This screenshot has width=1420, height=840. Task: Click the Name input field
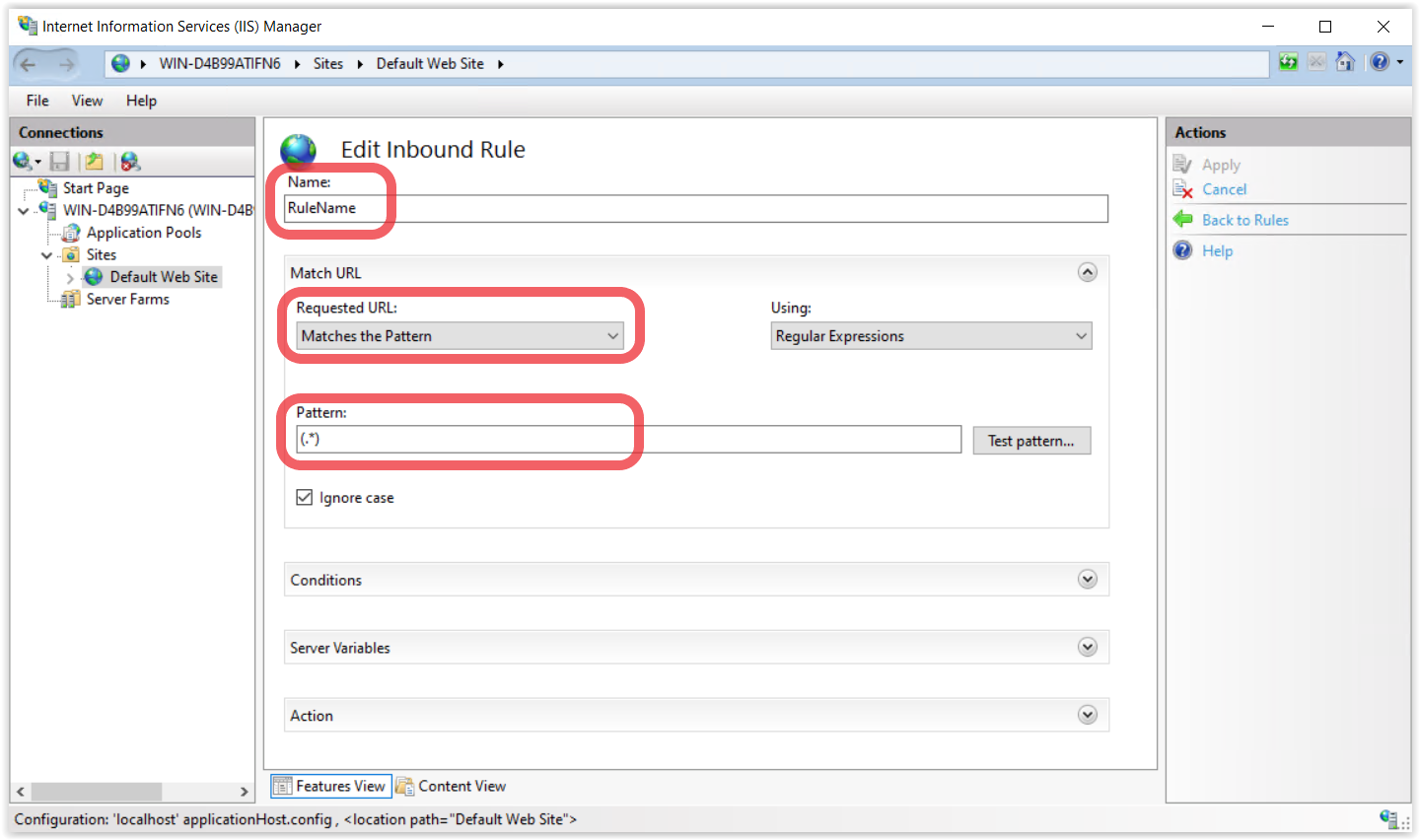696,208
